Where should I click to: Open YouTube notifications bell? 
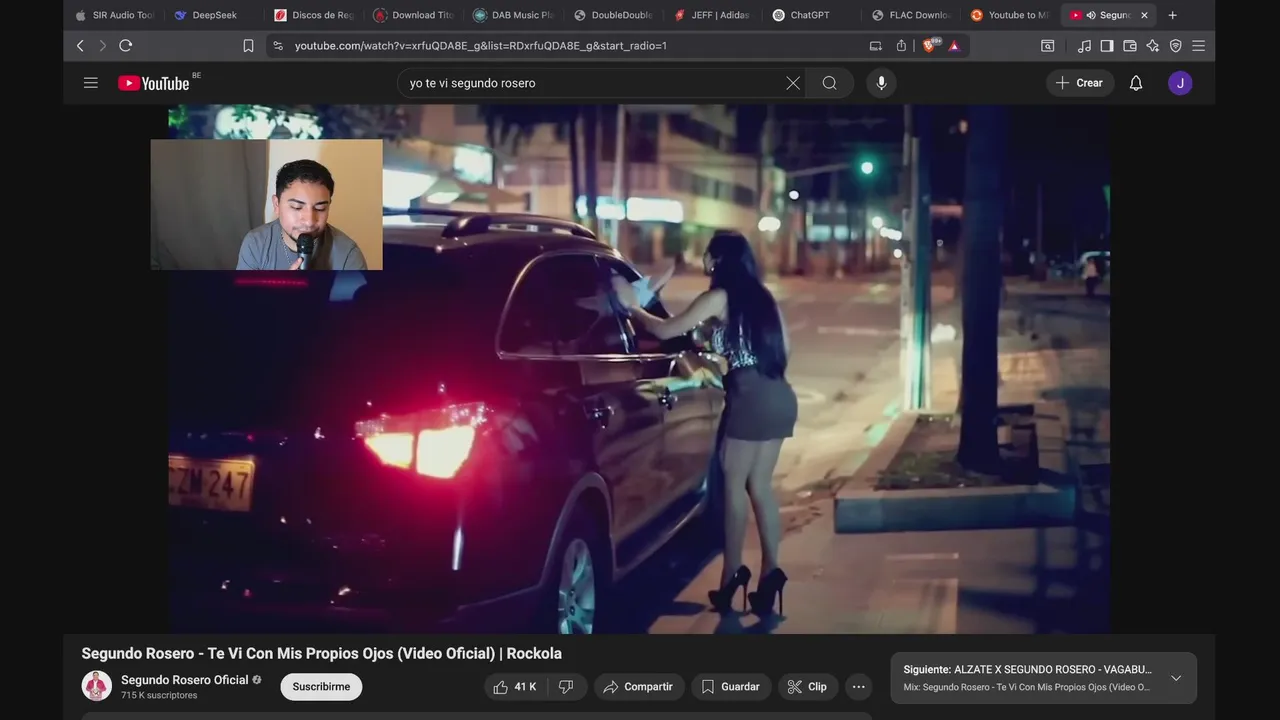[1136, 83]
